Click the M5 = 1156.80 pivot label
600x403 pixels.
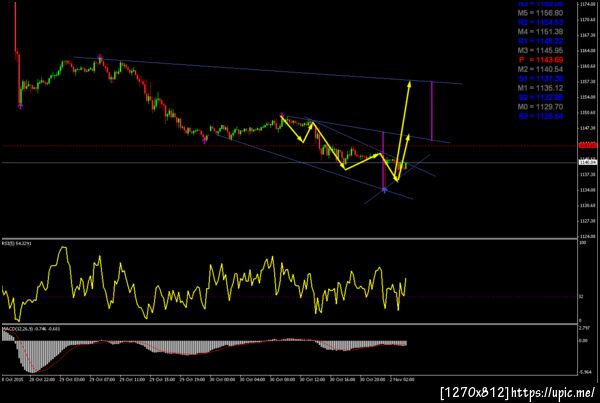[540, 13]
